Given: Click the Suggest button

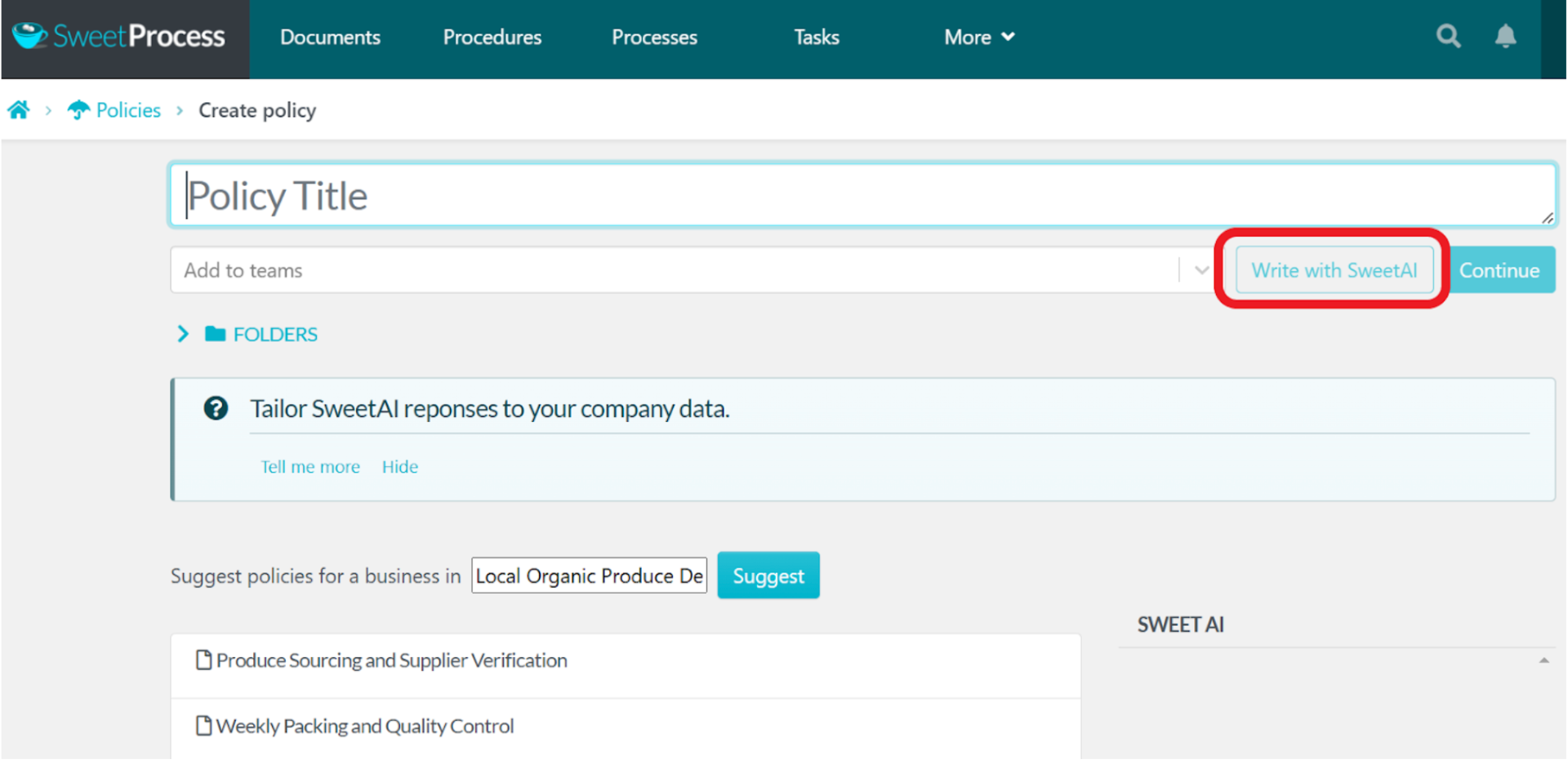Looking at the screenshot, I should tap(768, 575).
